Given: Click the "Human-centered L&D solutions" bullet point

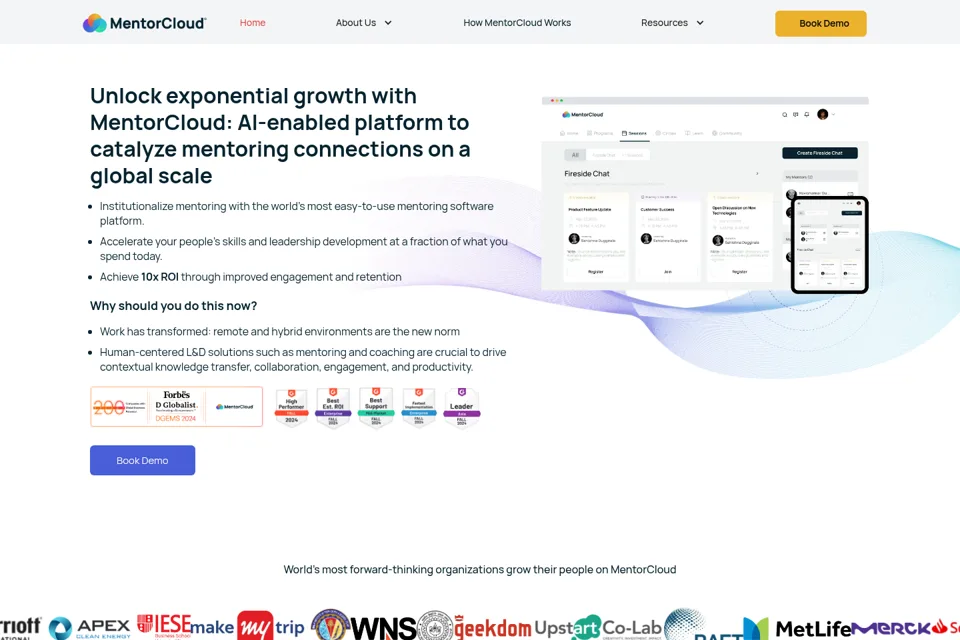Looking at the screenshot, I should [303, 360].
